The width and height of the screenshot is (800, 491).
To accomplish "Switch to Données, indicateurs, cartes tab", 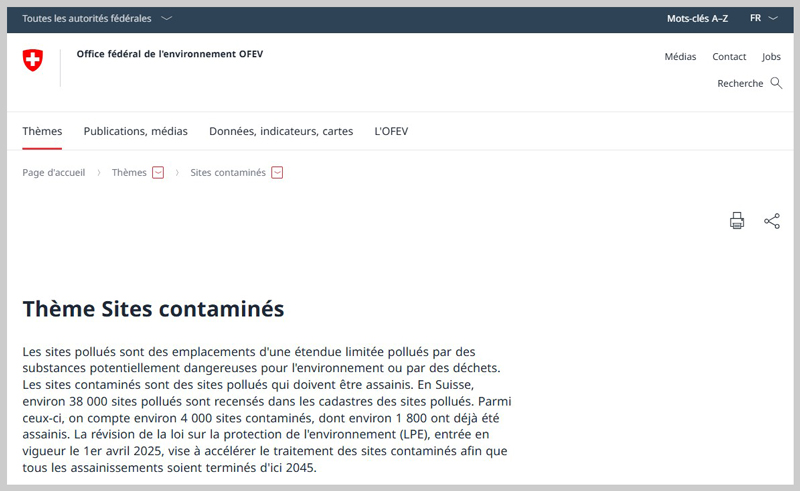I will point(281,131).
